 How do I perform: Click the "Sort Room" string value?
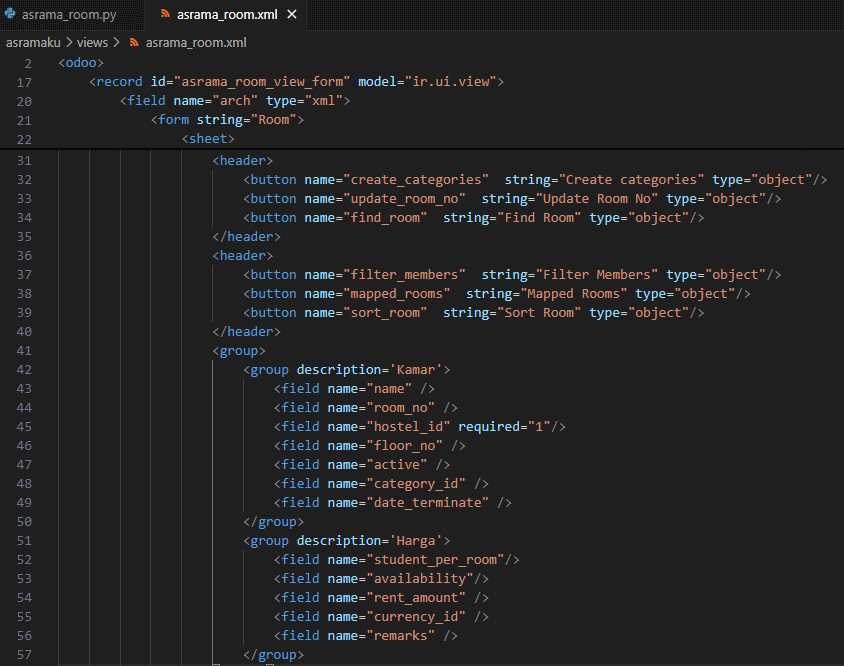[x=539, y=313]
